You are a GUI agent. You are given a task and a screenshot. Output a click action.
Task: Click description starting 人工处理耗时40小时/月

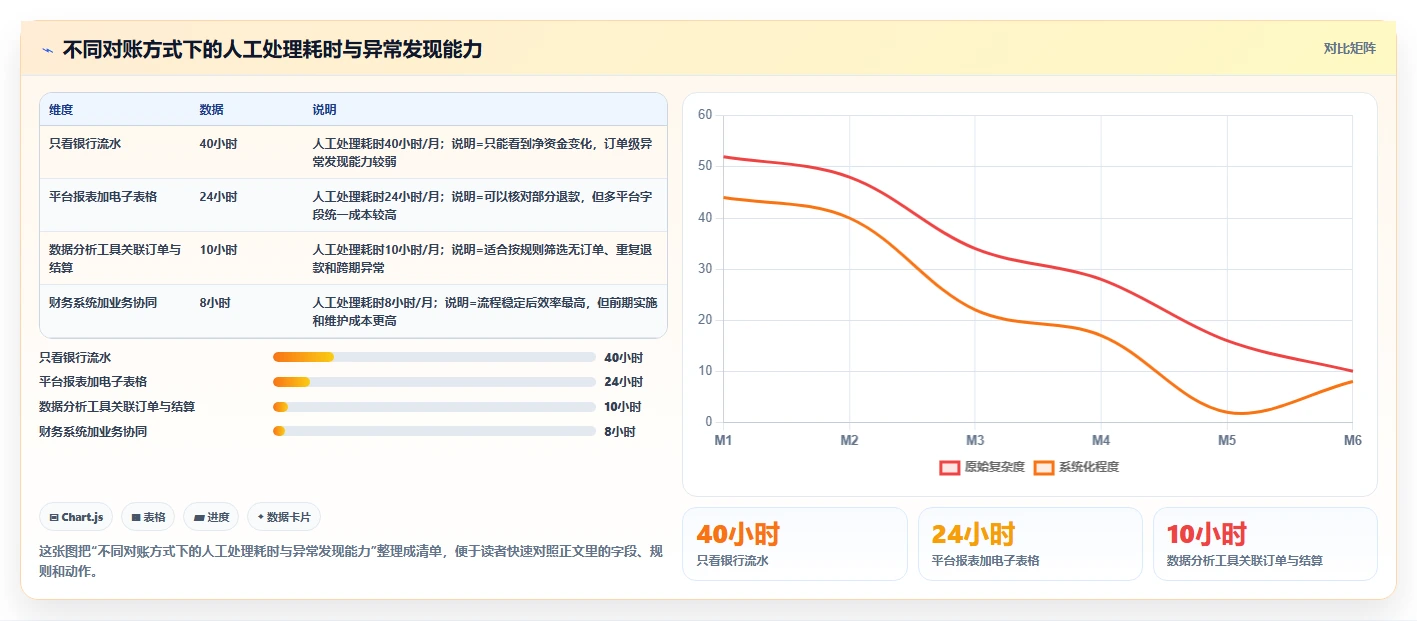click(x=484, y=152)
